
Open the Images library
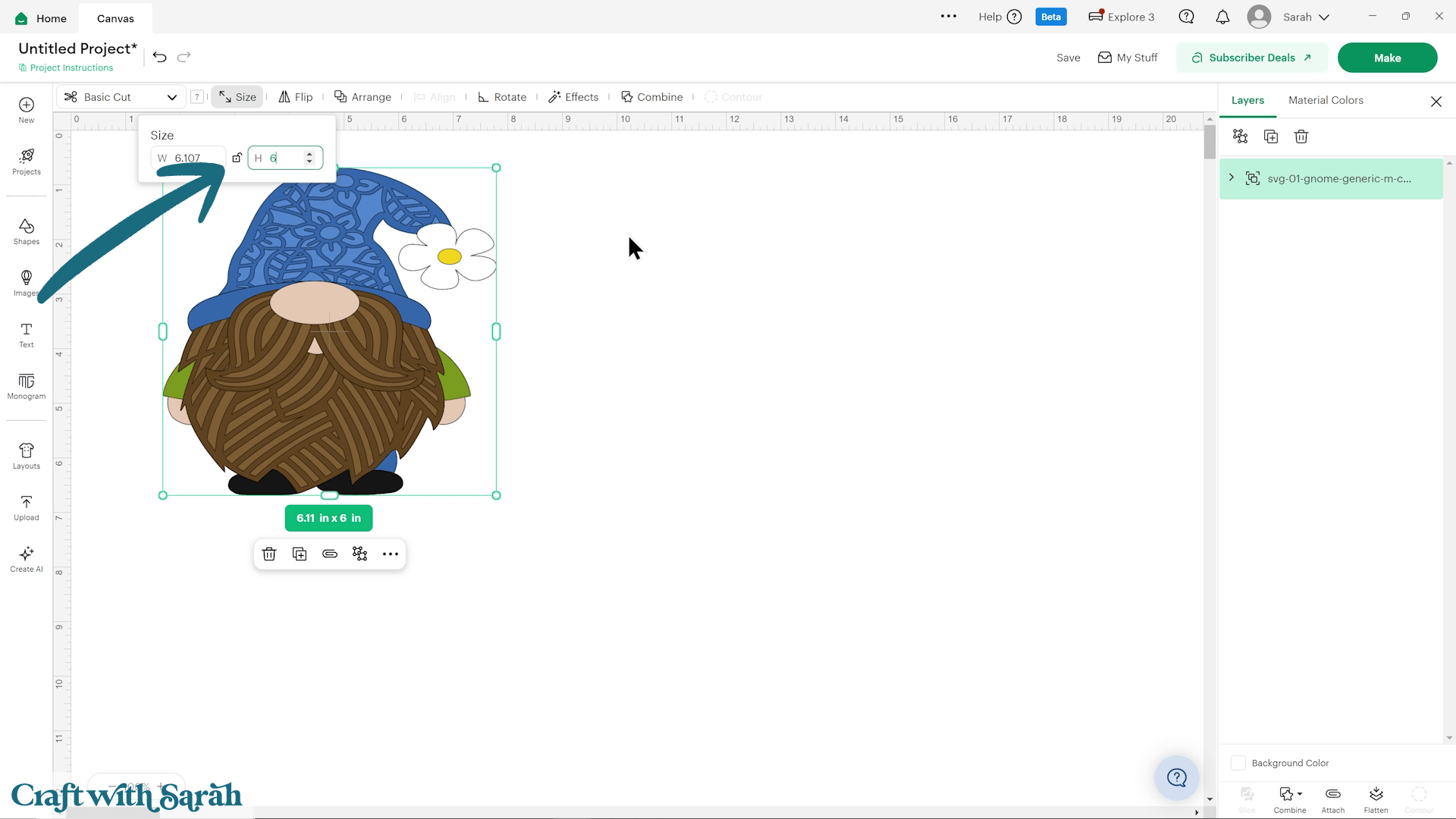(x=27, y=283)
